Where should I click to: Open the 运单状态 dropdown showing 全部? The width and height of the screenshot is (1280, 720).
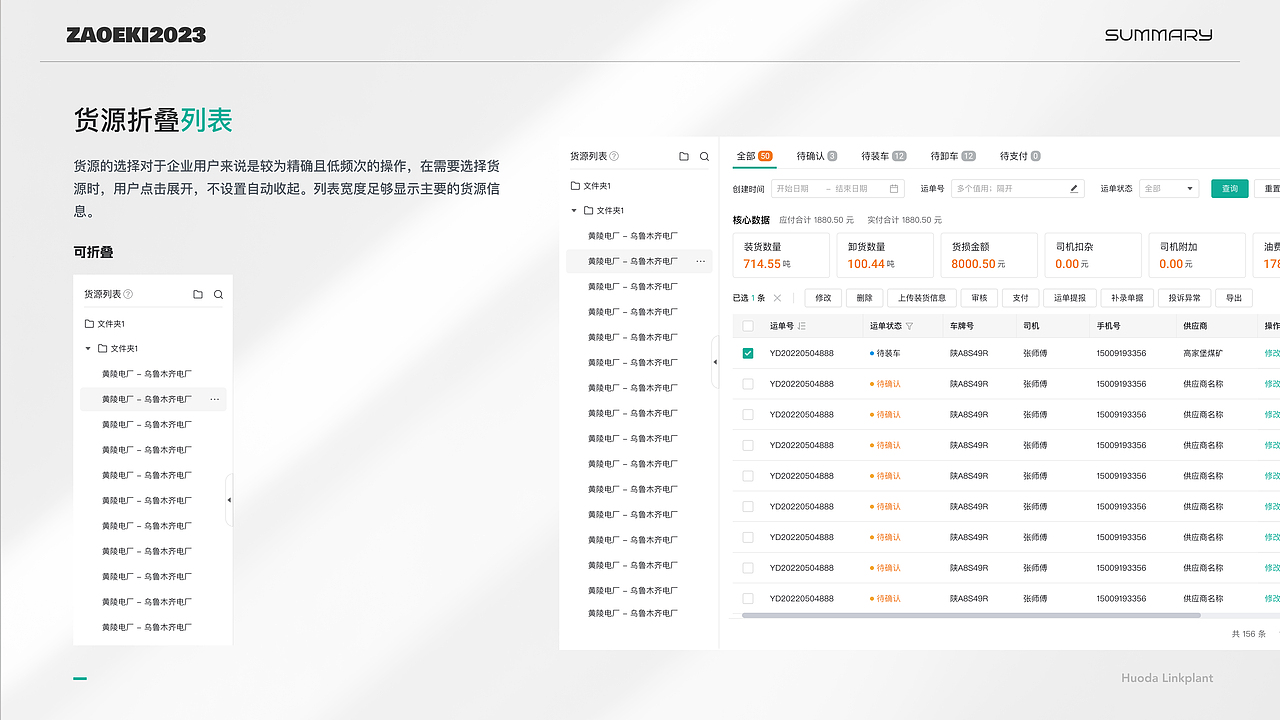tap(1169, 188)
